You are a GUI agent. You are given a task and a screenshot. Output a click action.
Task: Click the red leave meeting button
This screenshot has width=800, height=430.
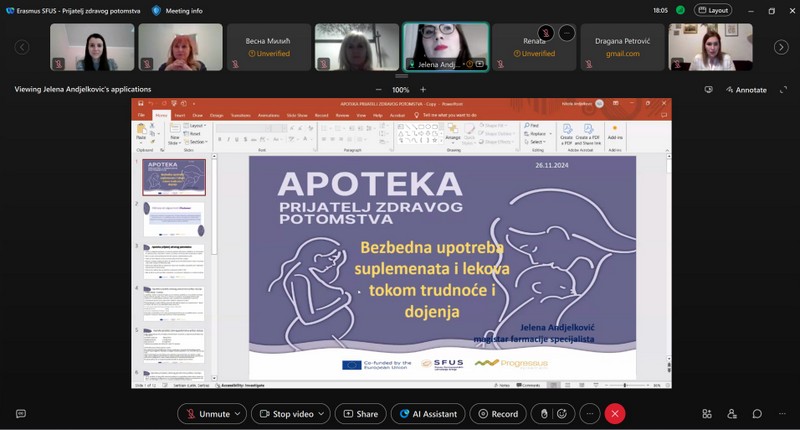(615, 414)
